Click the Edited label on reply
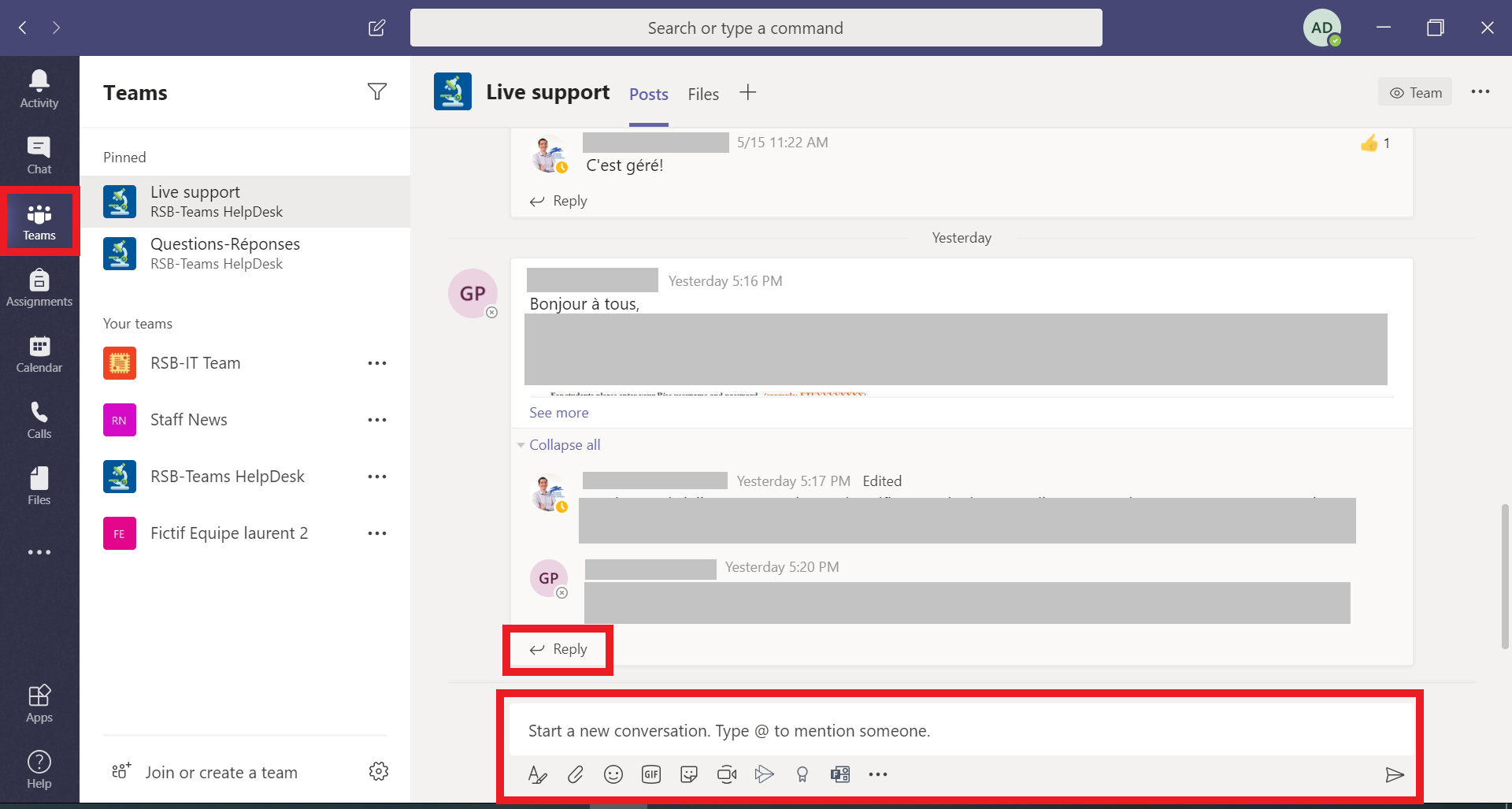 point(882,481)
